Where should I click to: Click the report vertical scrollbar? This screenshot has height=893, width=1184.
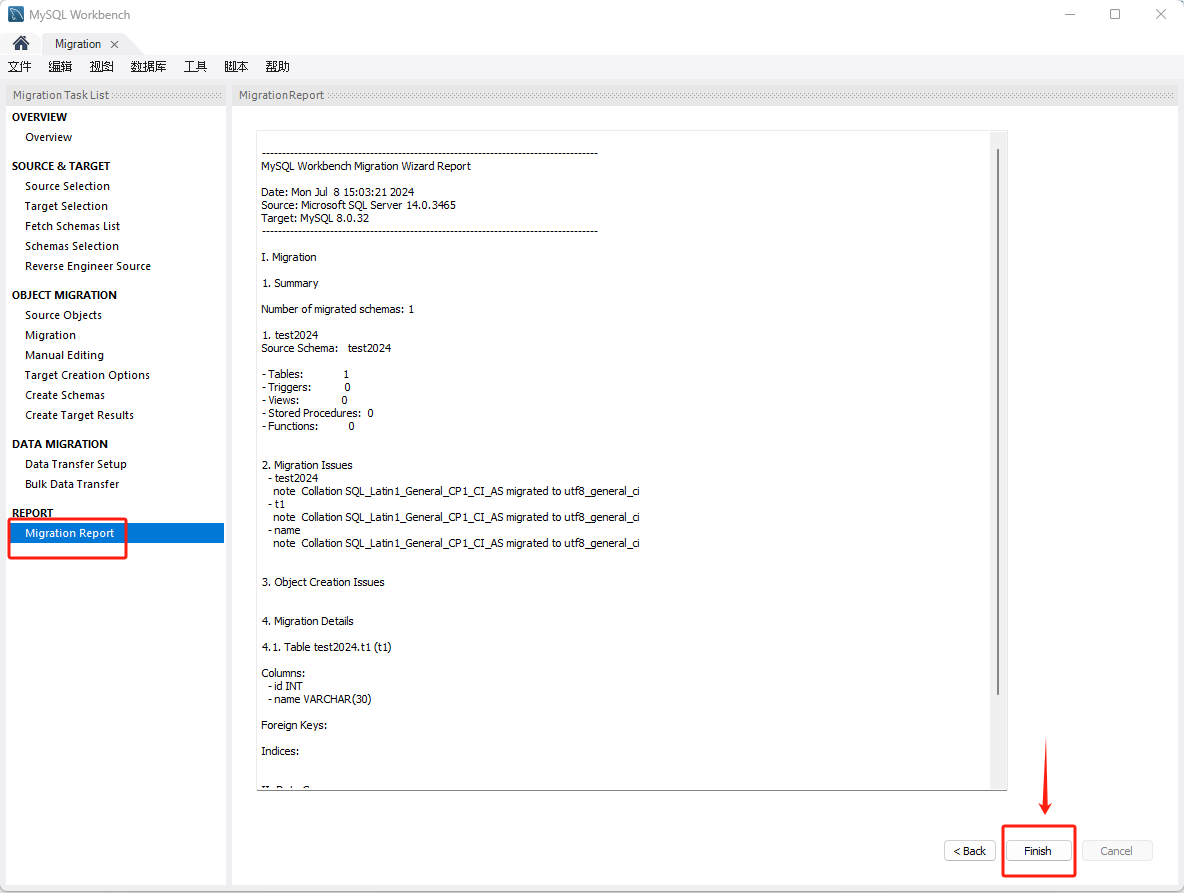(998, 420)
